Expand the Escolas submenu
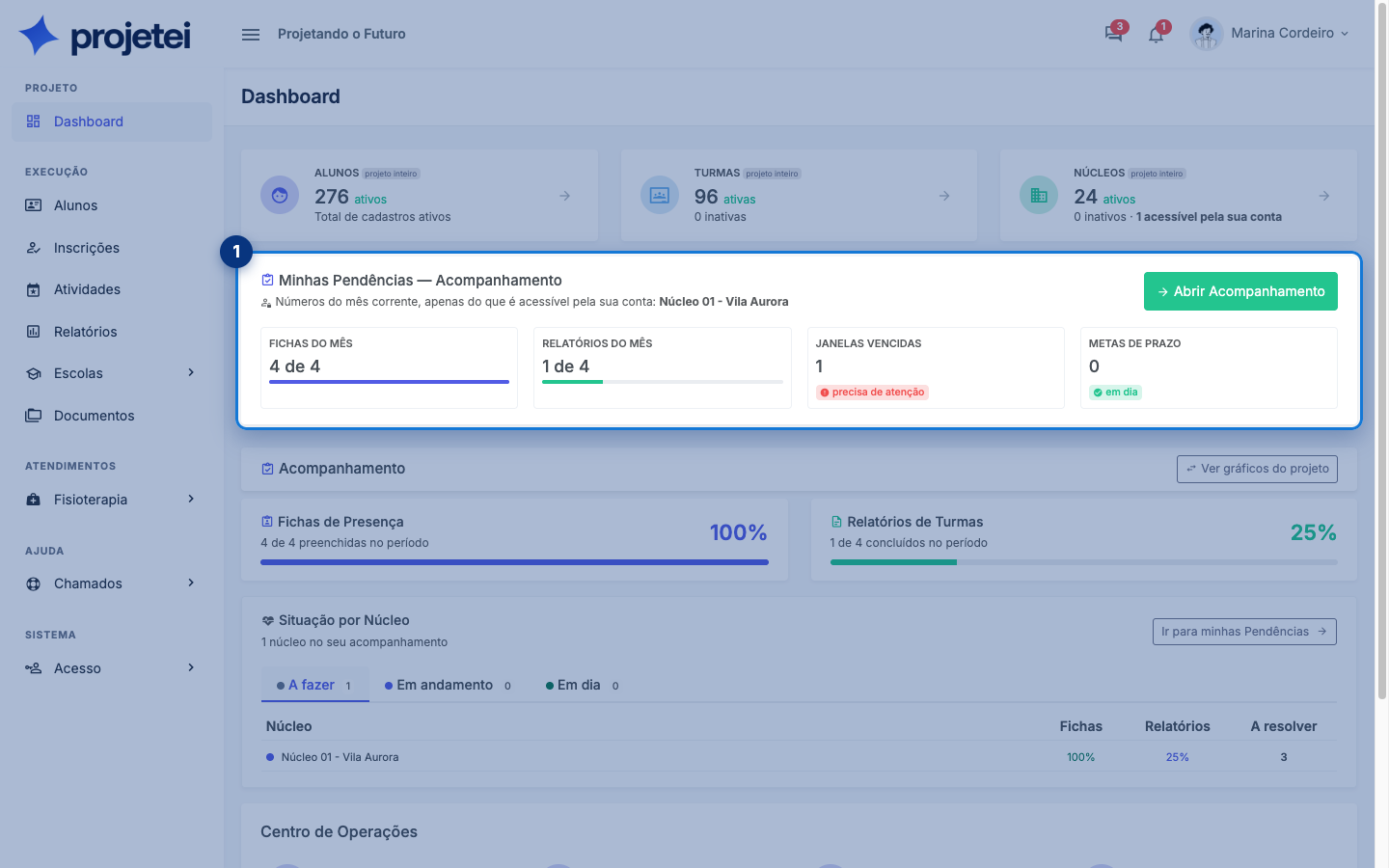The height and width of the screenshot is (868, 1389). [191, 373]
